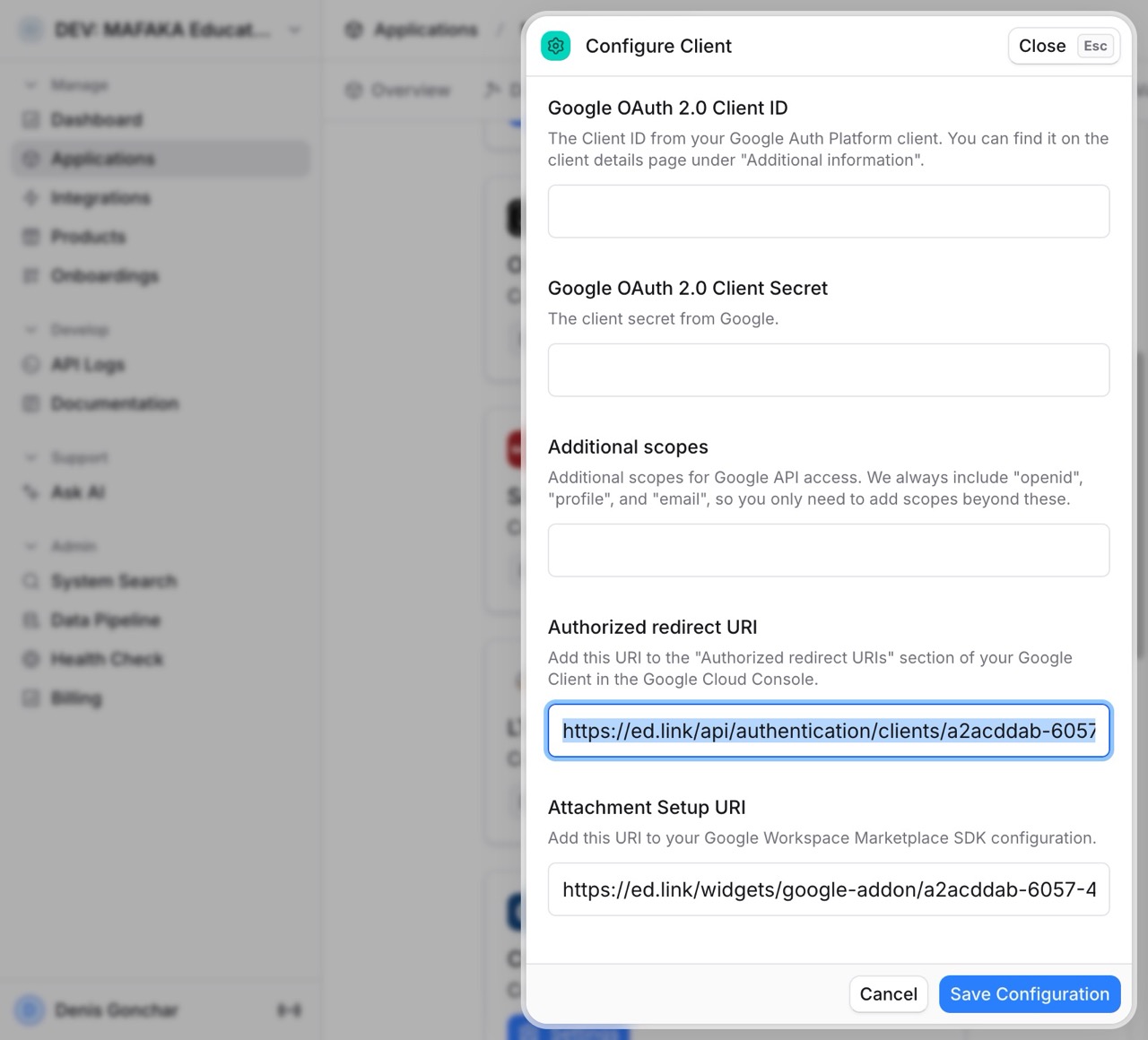Click the Health Check sidebar icon
Image resolution: width=1148 pixels, height=1040 pixels.
click(x=31, y=660)
